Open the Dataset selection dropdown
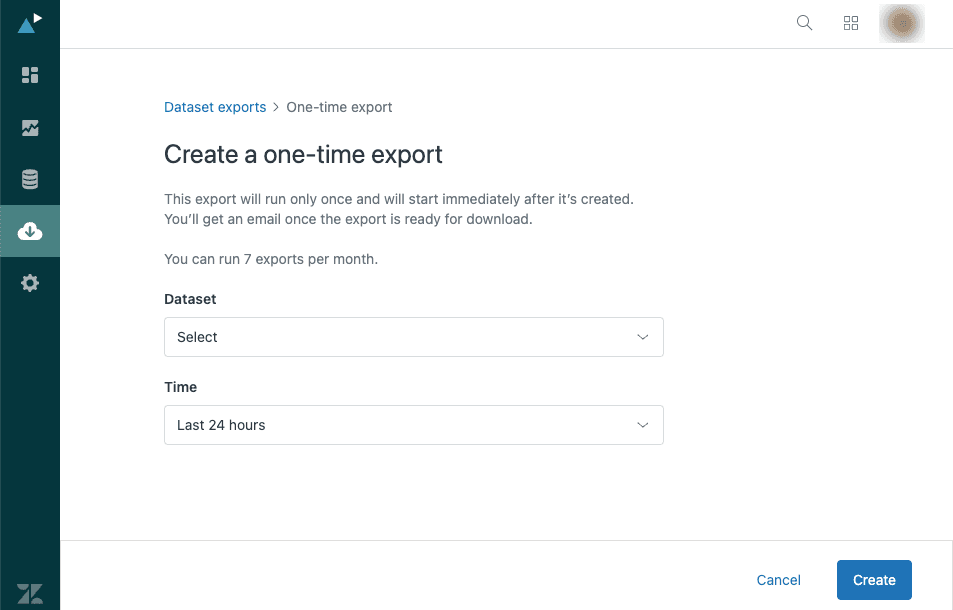This screenshot has width=953, height=610. tap(413, 337)
